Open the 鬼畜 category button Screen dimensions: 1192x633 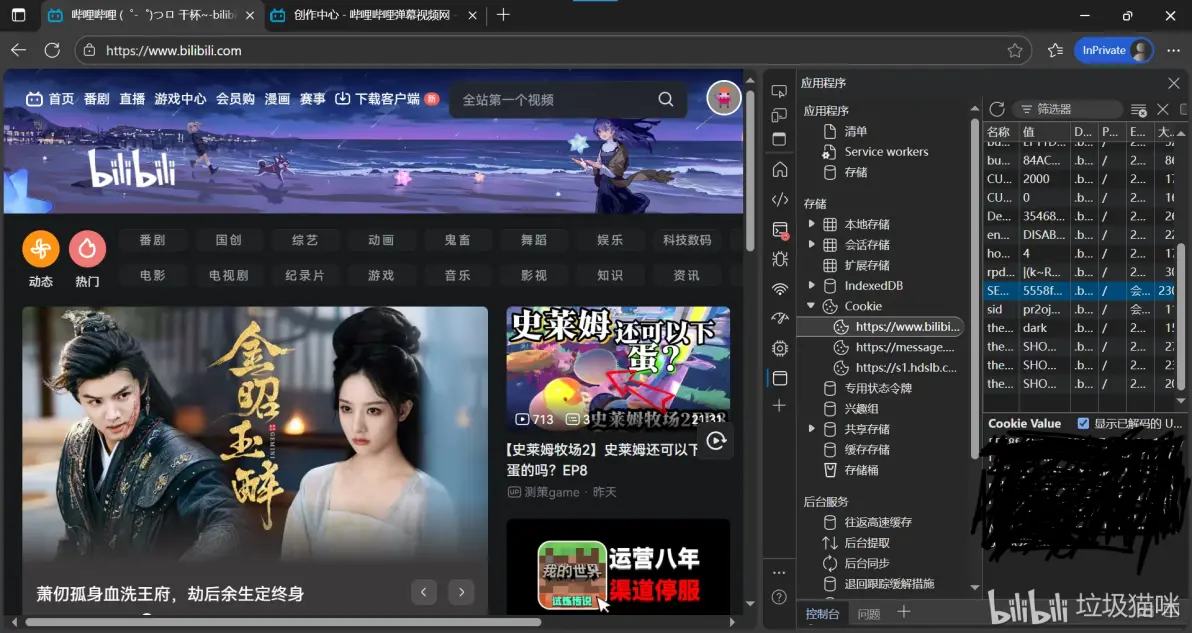click(457, 240)
